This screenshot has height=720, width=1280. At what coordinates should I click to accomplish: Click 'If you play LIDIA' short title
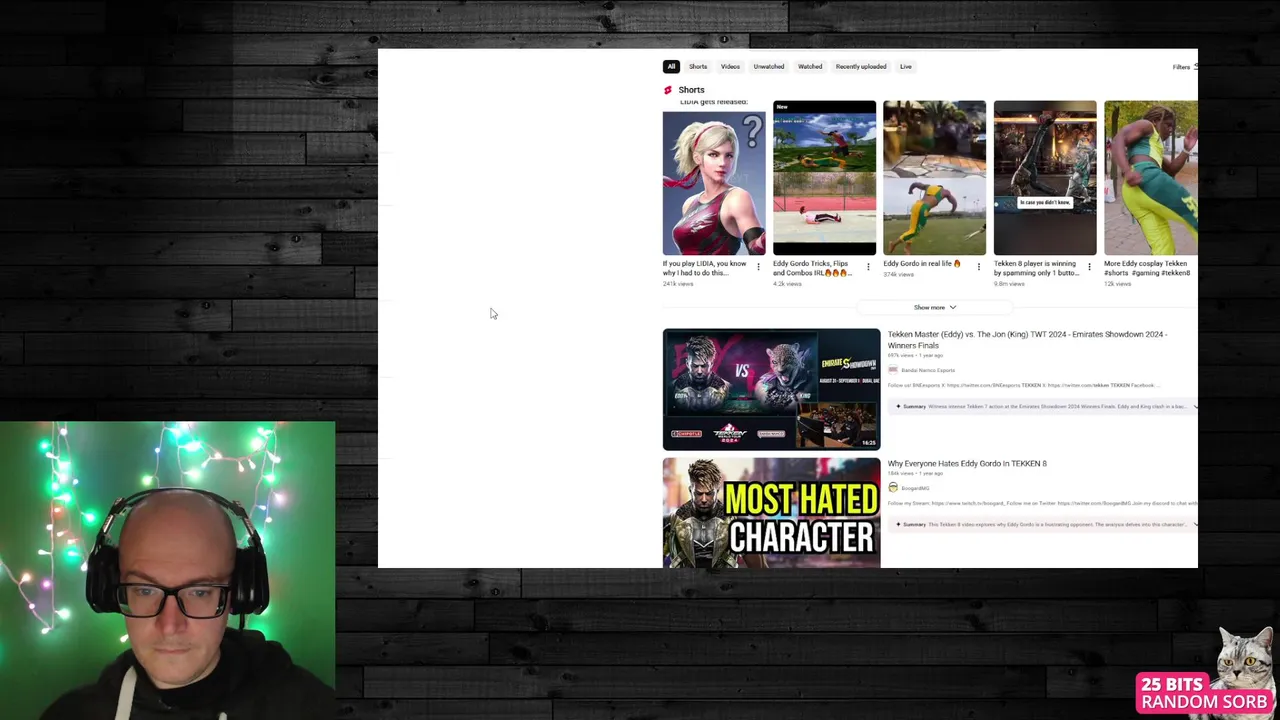pyautogui.click(x=705, y=268)
